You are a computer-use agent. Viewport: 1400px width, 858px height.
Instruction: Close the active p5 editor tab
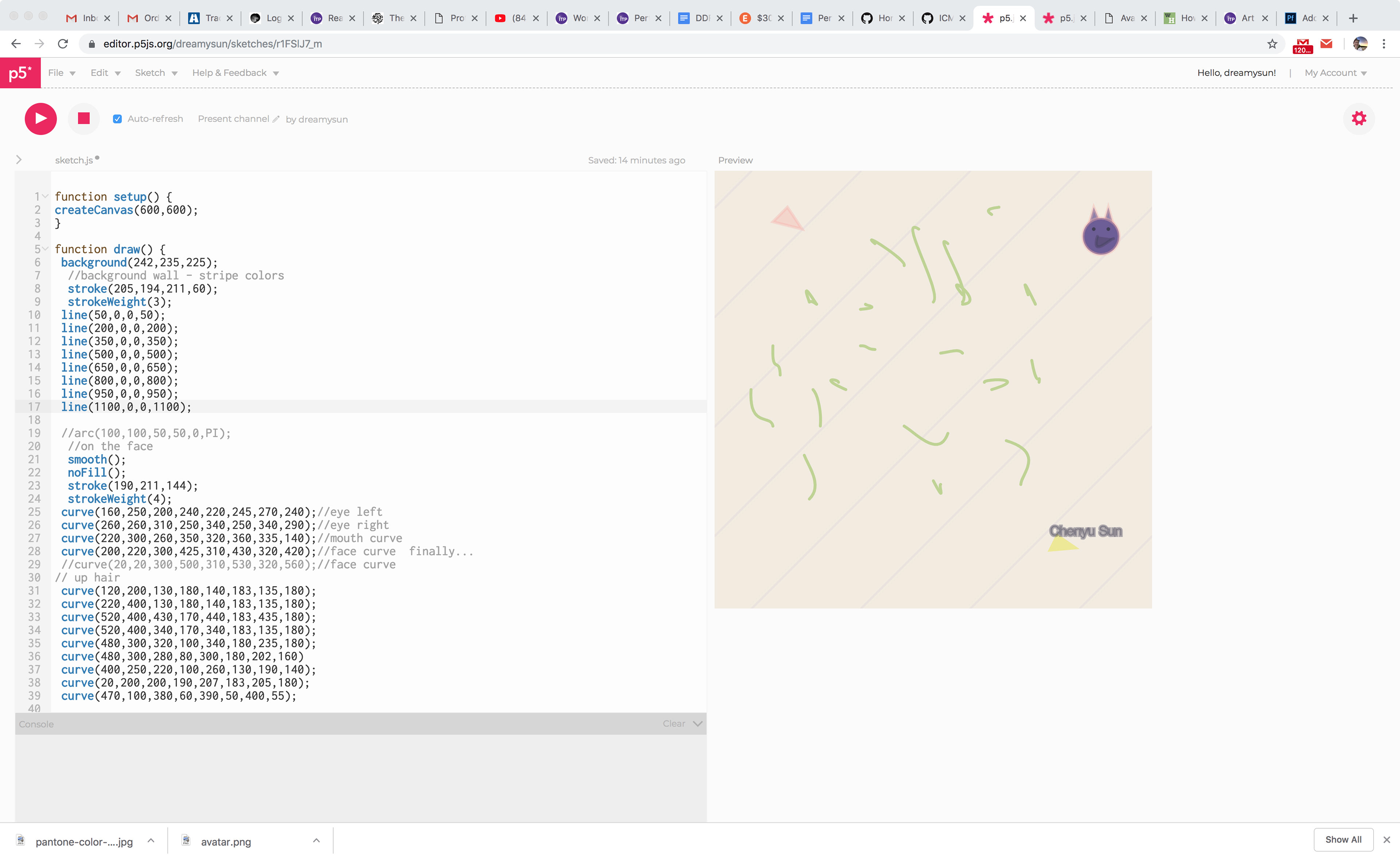tap(1023, 18)
